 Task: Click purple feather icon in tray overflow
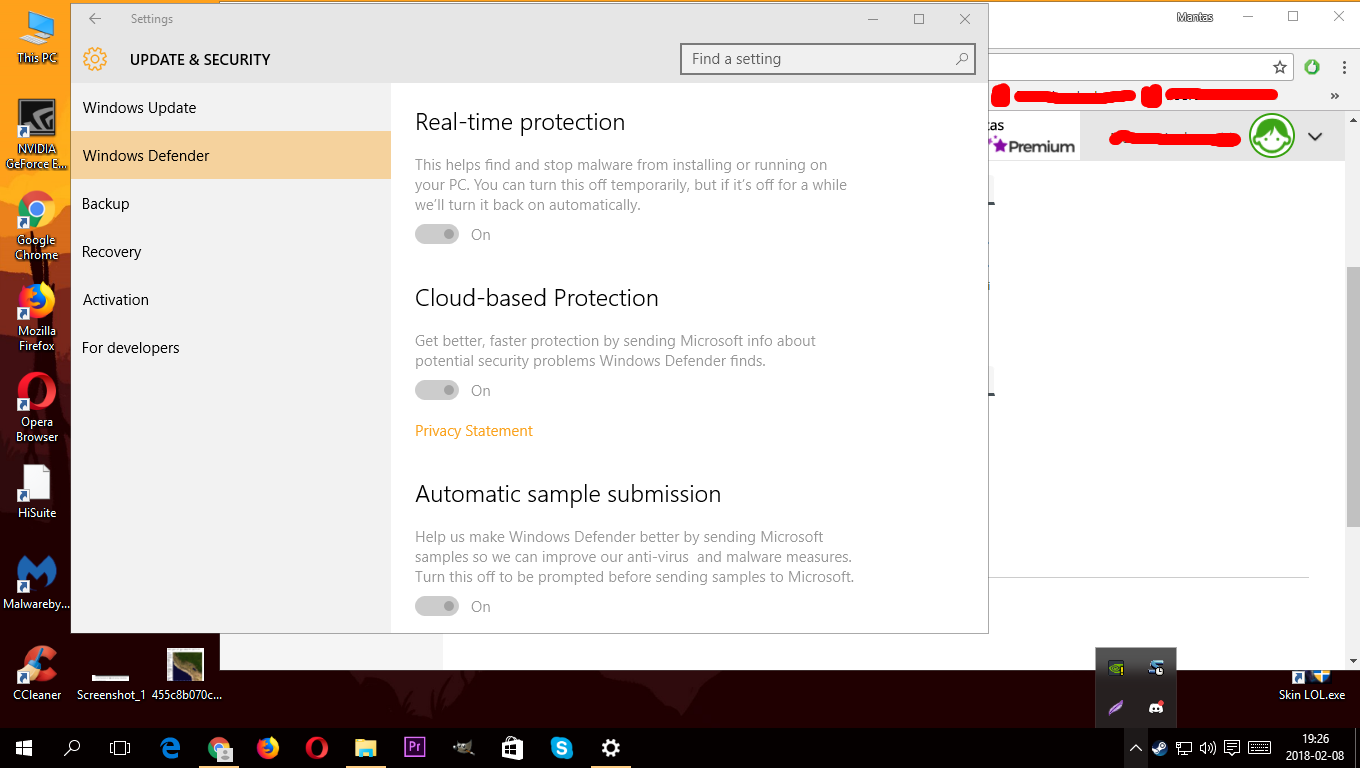1116,707
